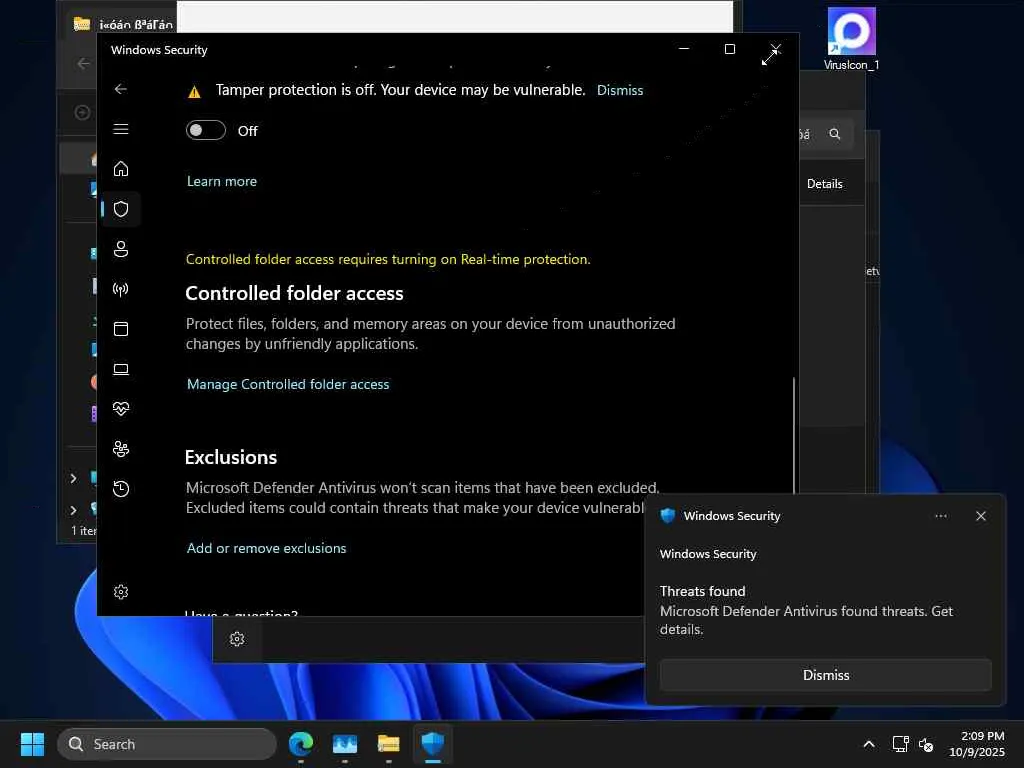Open File Explorer from taskbar

389,743
